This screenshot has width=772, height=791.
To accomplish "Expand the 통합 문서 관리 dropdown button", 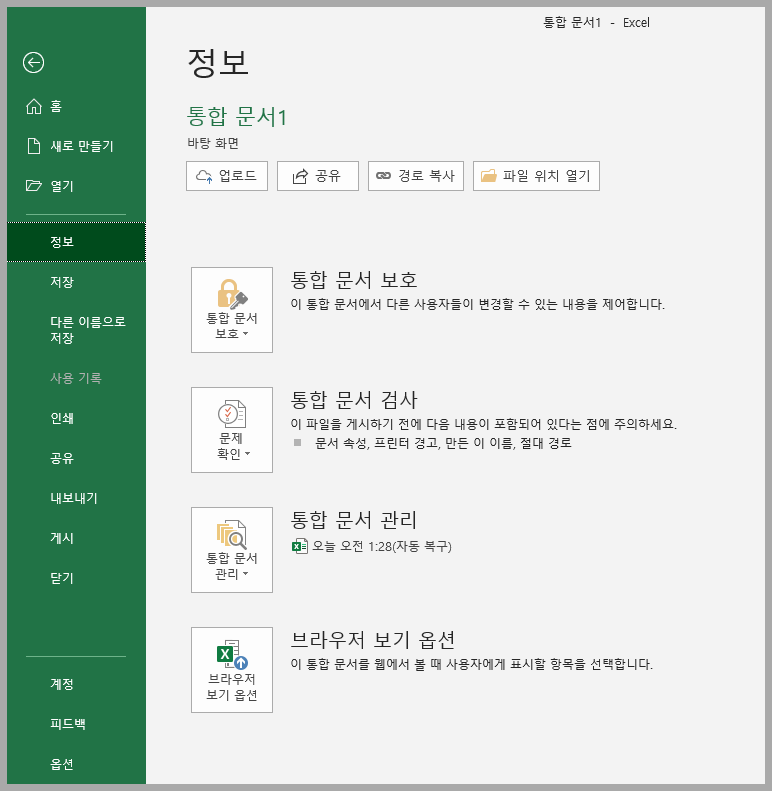I will (x=232, y=550).
